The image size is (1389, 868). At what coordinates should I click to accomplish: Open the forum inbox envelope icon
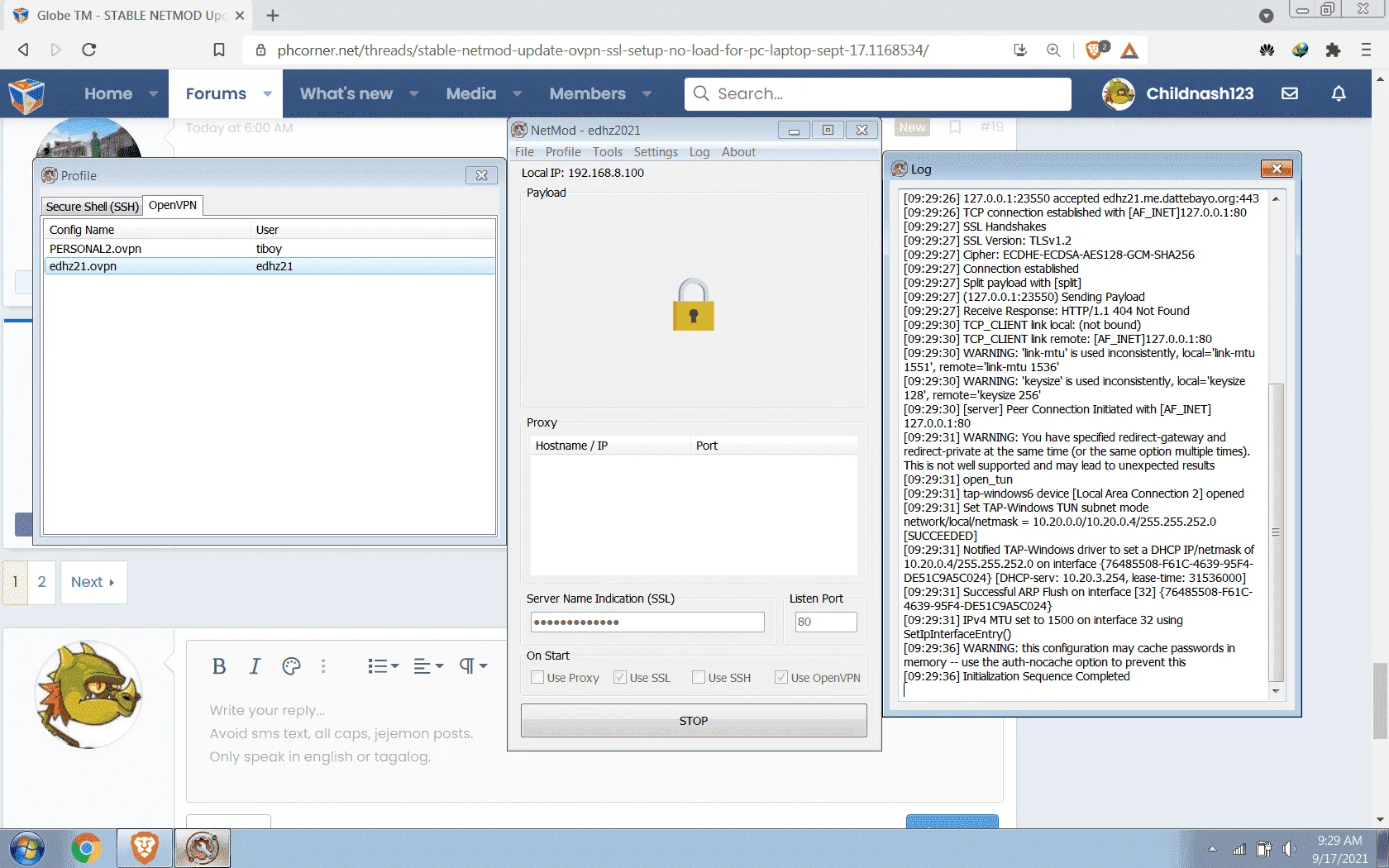[1290, 93]
